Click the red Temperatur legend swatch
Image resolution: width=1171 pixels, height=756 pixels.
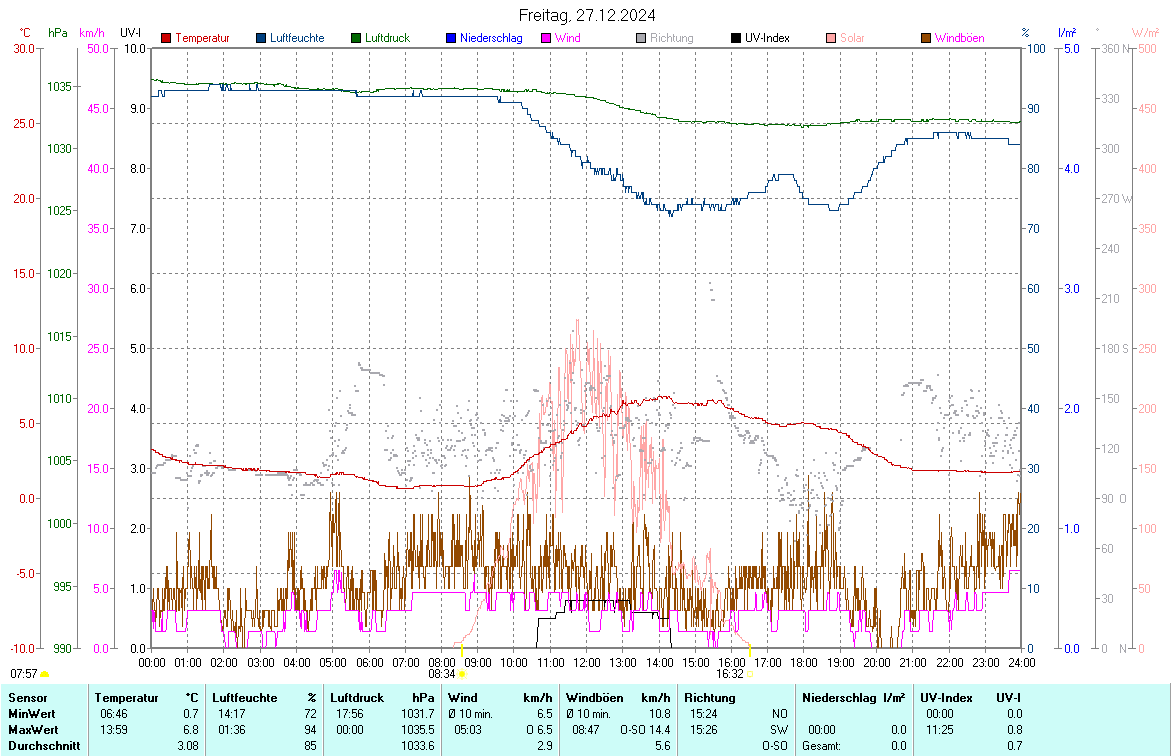pos(166,39)
